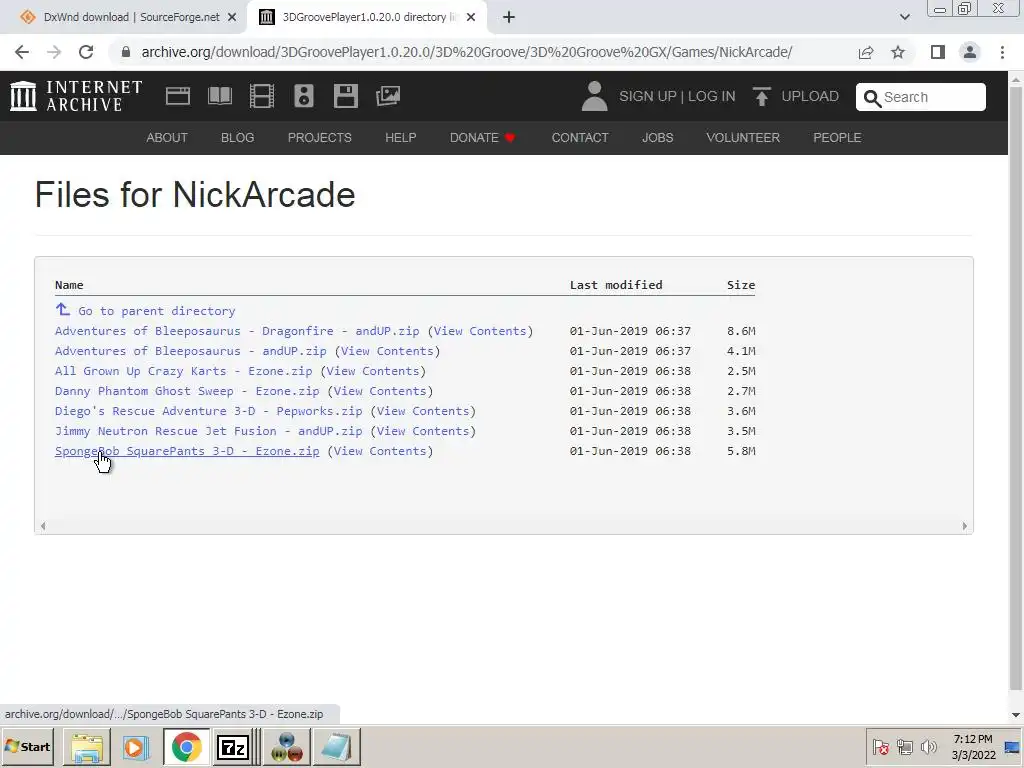The image size is (1024, 768).
Task: Click the share page icon in the address bar
Action: click(866, 52)
